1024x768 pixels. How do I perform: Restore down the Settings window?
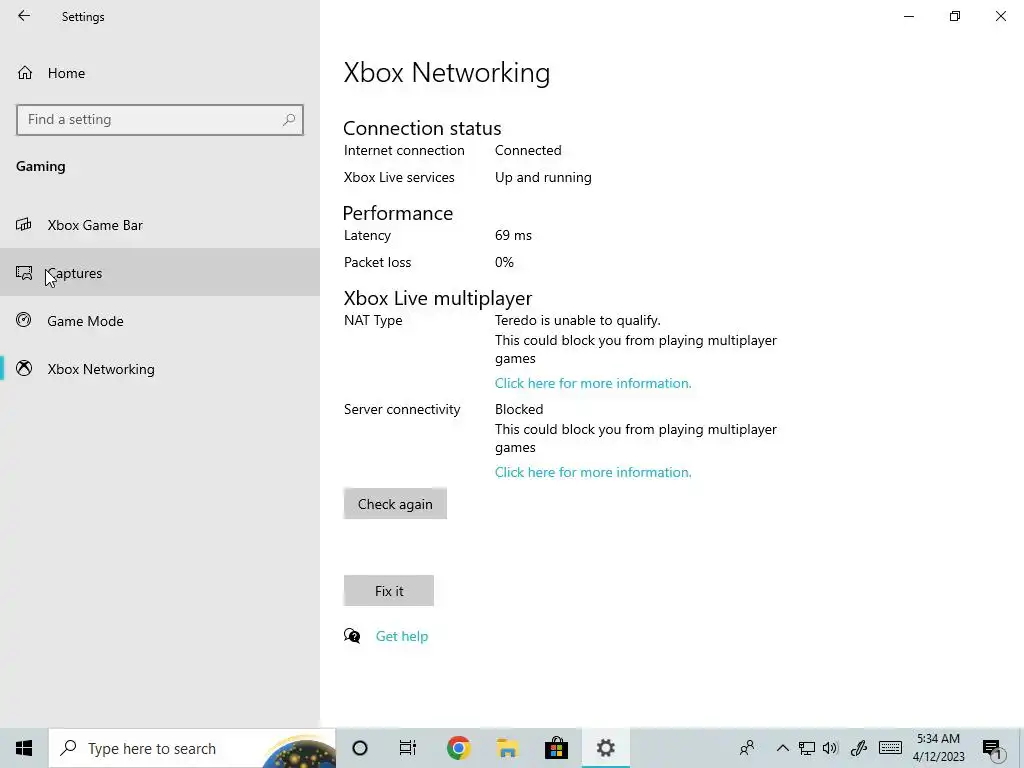(955, 16)
